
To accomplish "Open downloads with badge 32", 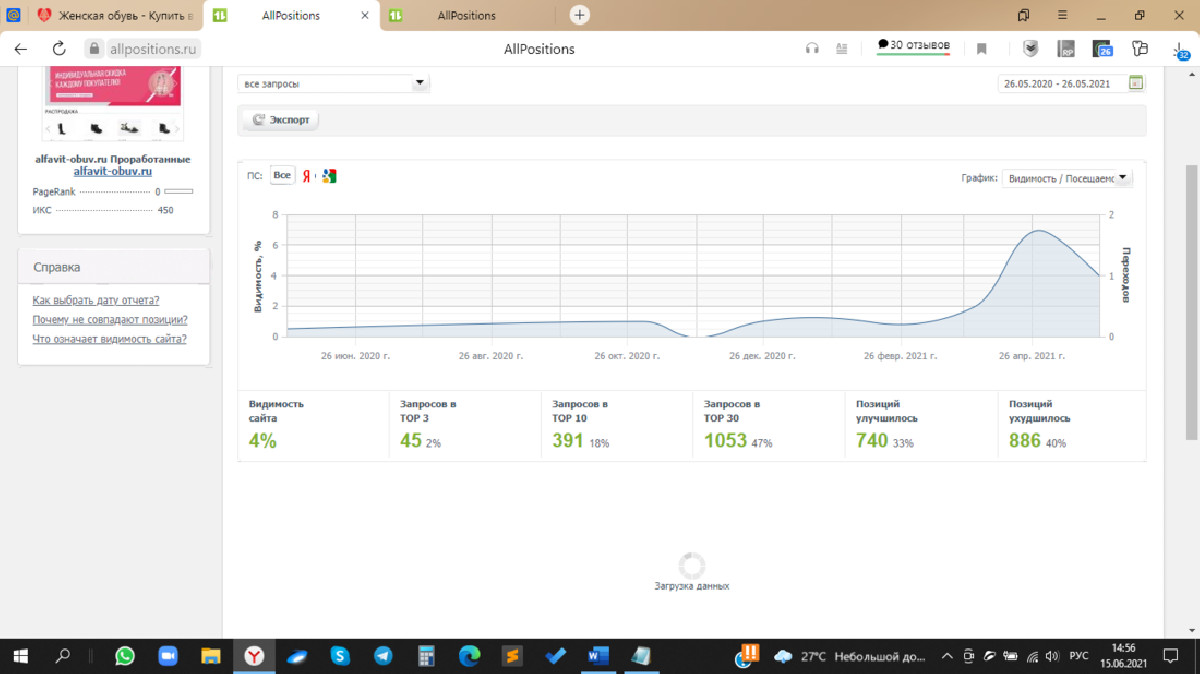I will [x=1180, y=49].
